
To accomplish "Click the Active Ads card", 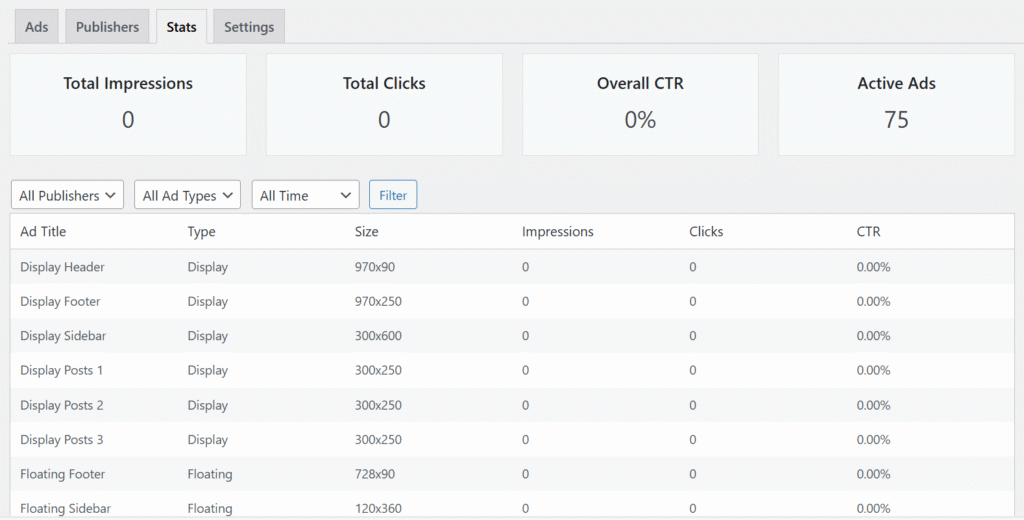I will [x=896, y=105].
